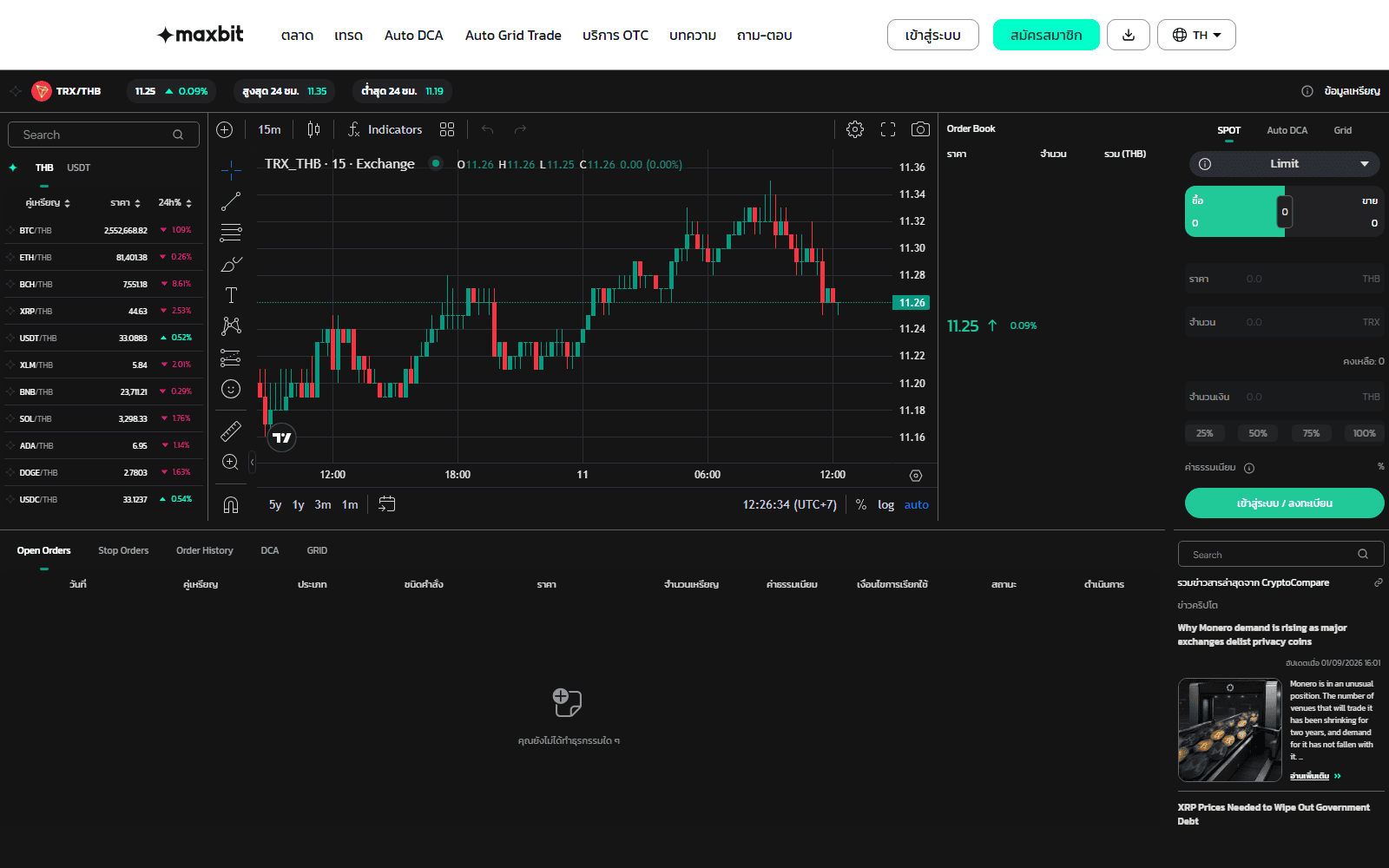Sort pairs list by 24h% column
The image size is (1389, 868).
click(175, 202)
